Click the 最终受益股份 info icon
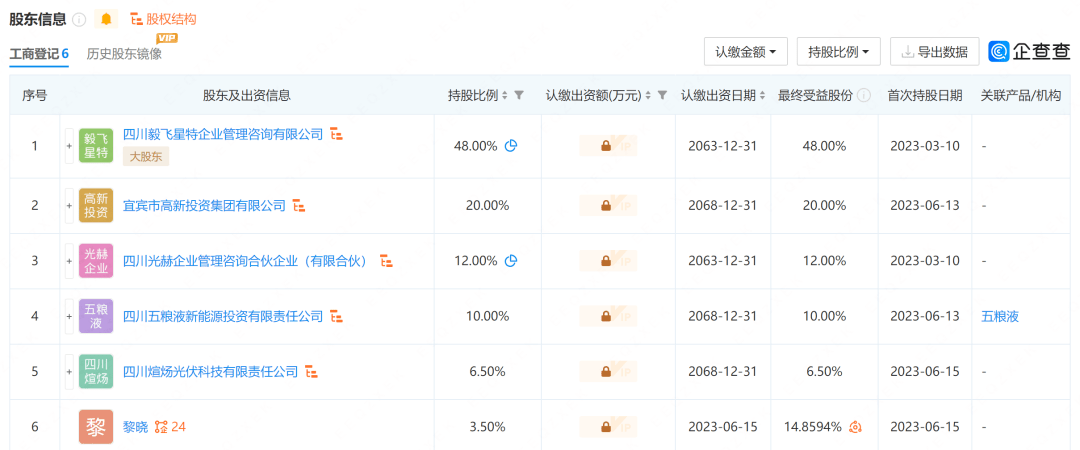The width and height of the screenshot is (1080, 450). tap(864, 96)
